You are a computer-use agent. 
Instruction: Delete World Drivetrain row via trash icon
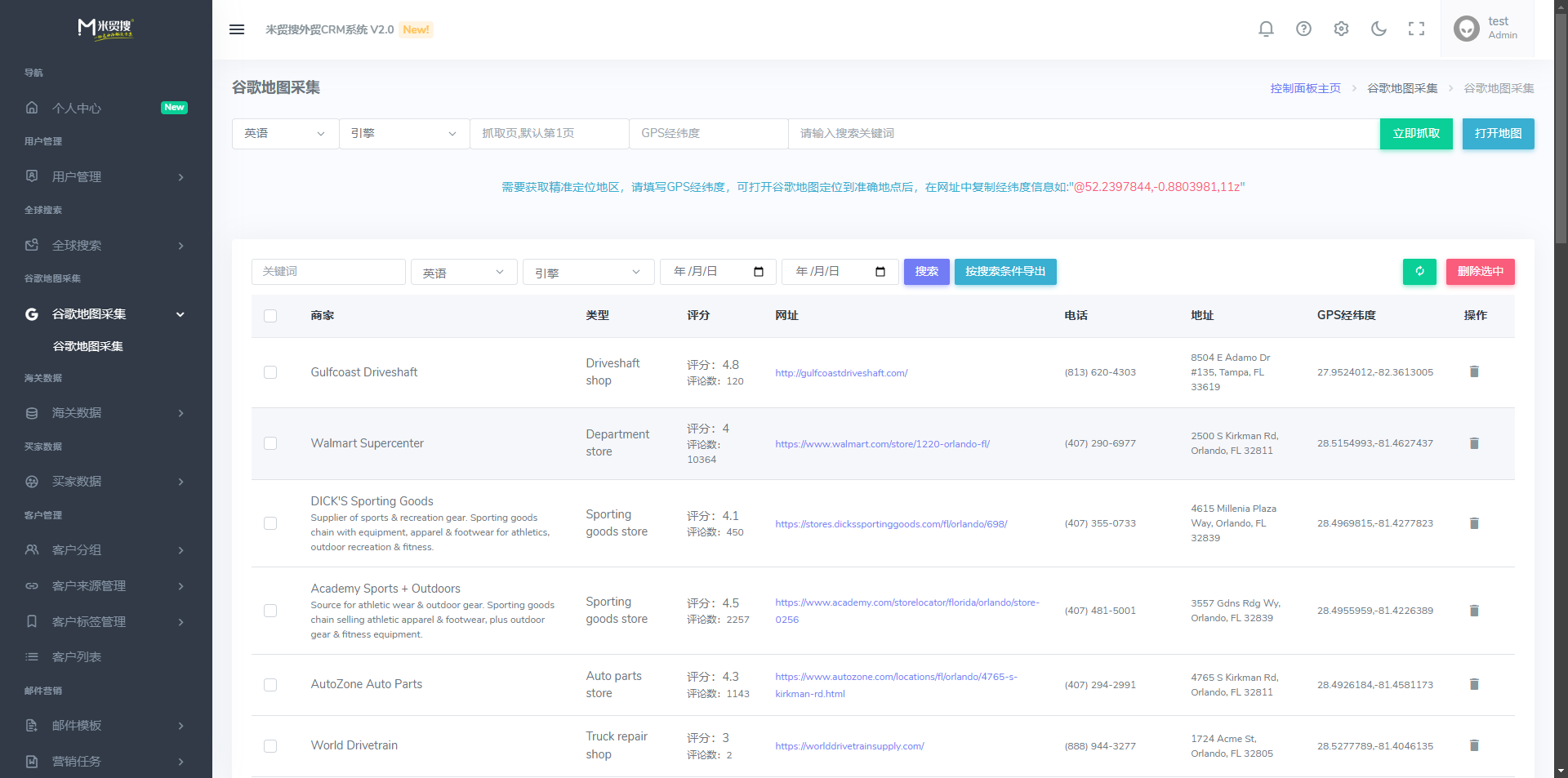(1474, 745)
